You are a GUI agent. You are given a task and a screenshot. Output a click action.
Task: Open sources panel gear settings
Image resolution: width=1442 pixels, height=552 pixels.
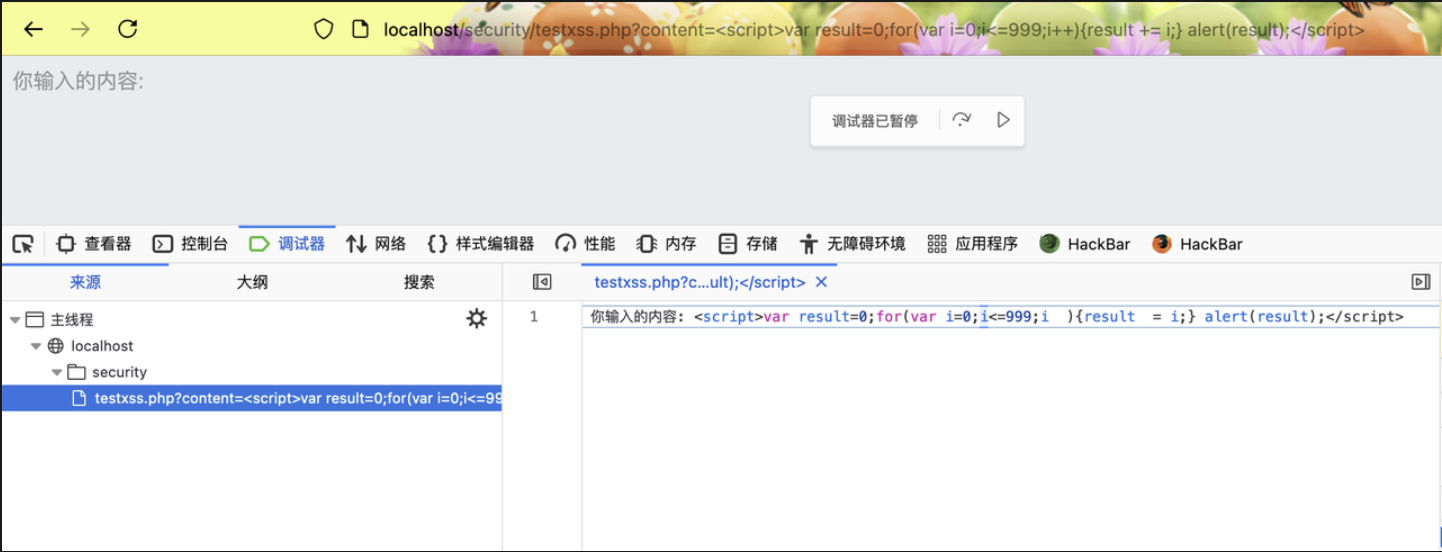[477, 319]
